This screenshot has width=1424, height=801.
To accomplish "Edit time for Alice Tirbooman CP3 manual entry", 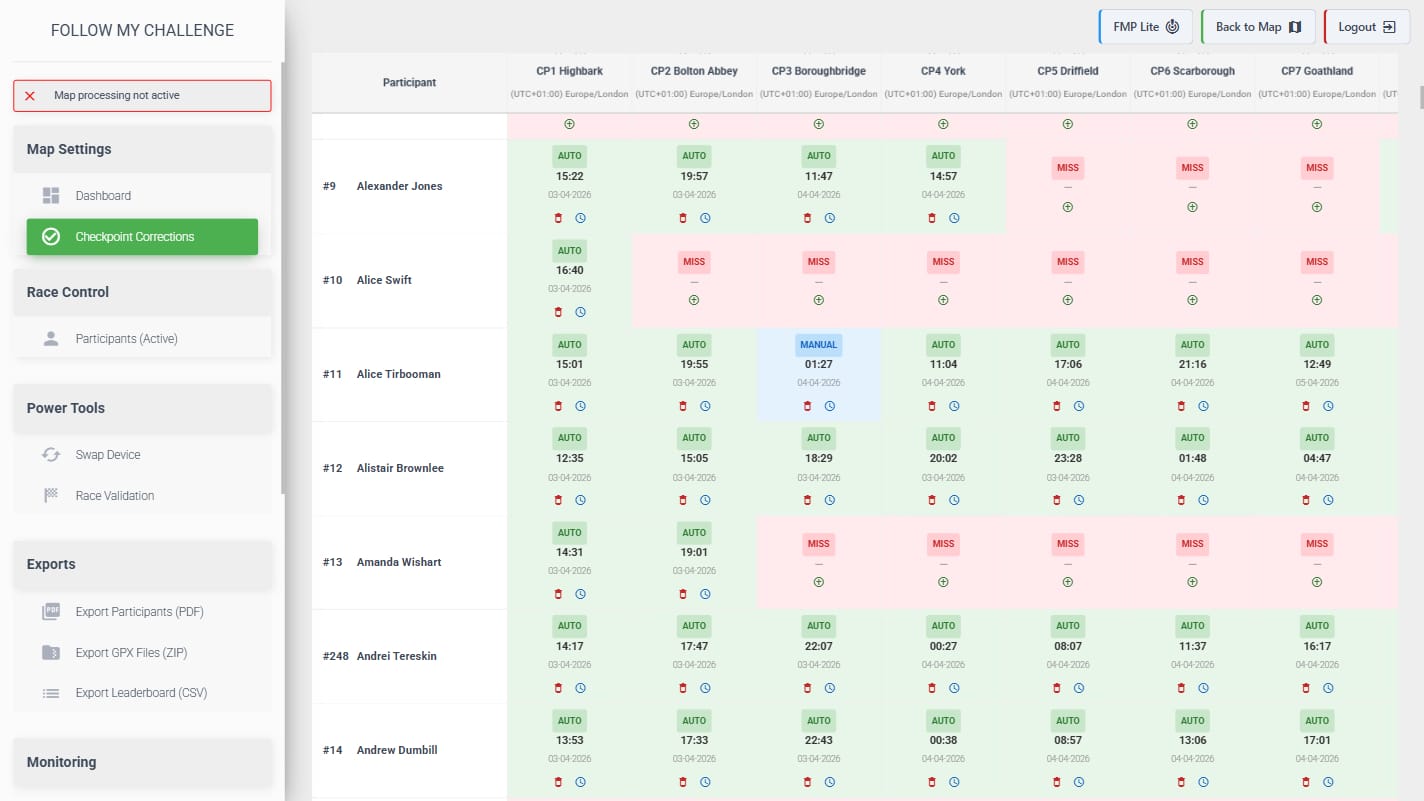I will click(x=830, y=406).
